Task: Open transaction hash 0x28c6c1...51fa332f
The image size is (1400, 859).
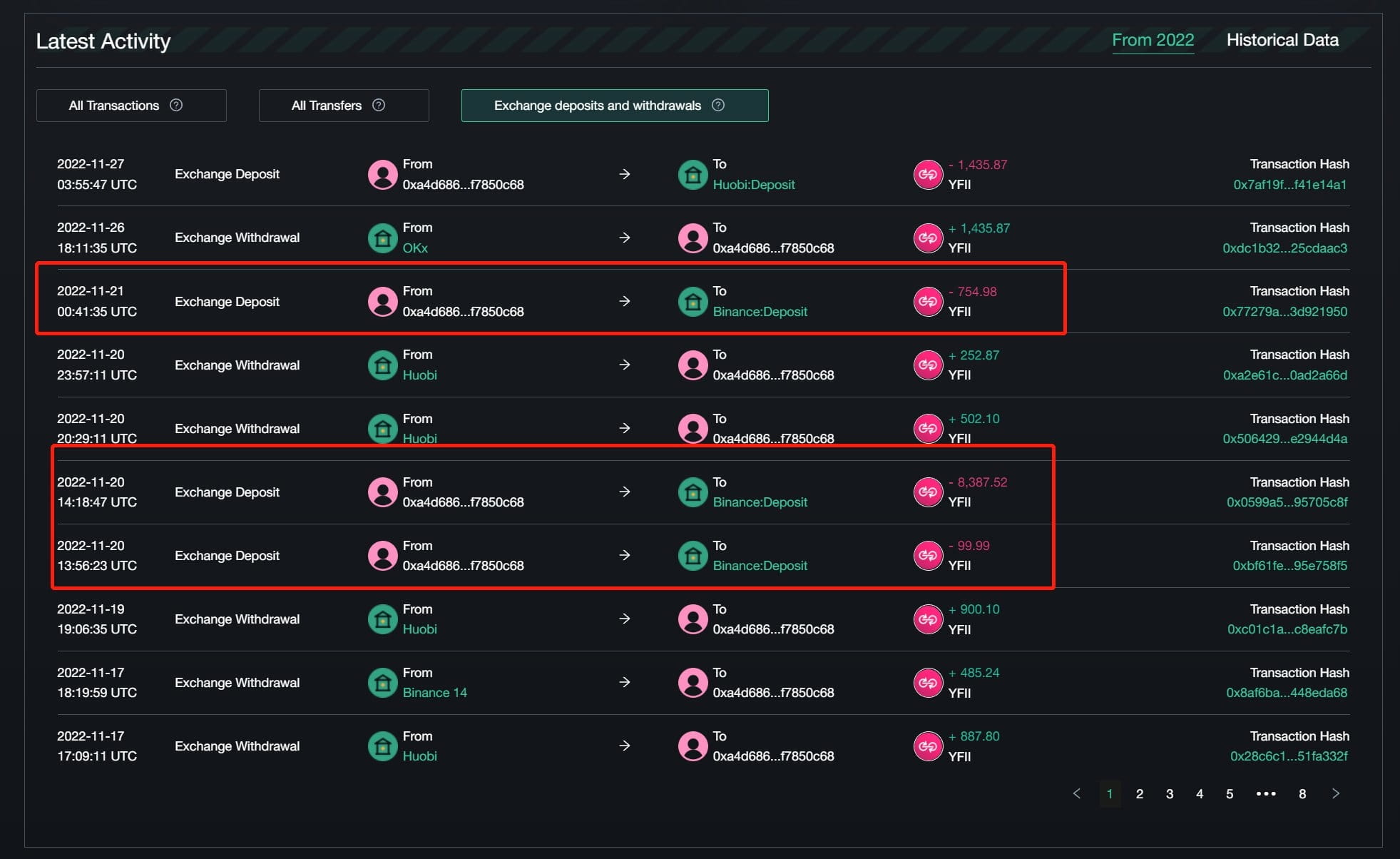Action: coord(1288,756)
